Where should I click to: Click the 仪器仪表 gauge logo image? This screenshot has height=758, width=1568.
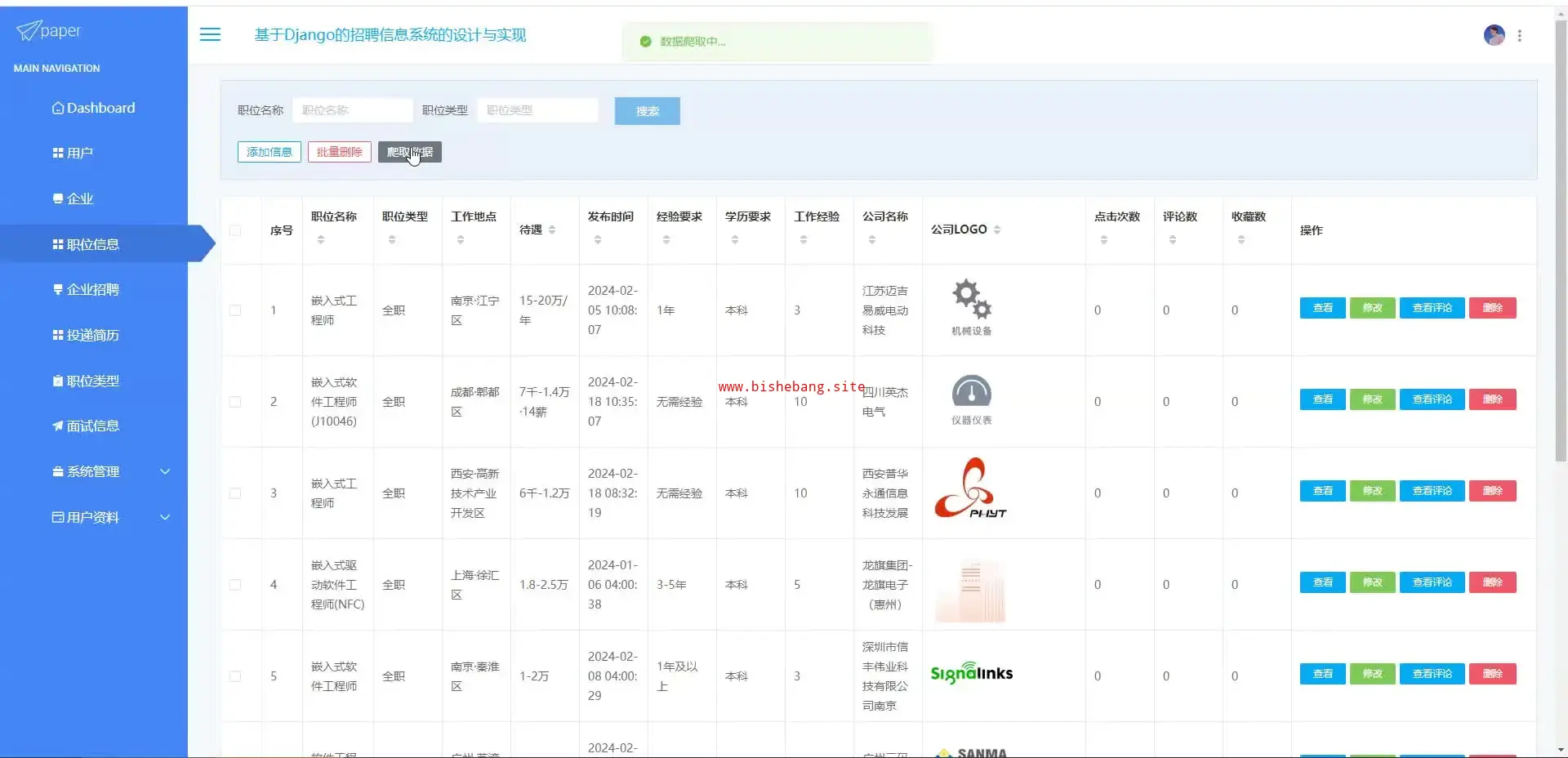tap(971, 392)
